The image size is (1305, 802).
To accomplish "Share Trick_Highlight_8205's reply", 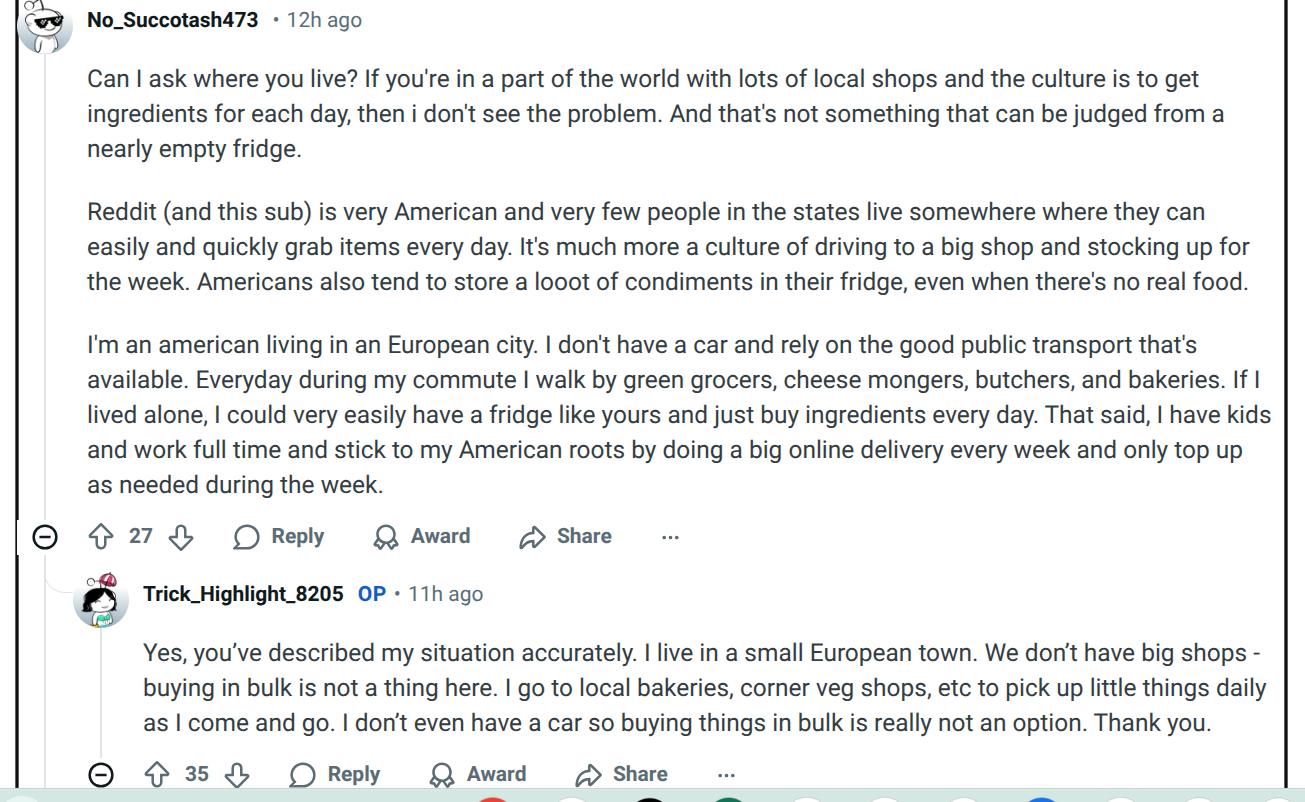I will 621,774.
